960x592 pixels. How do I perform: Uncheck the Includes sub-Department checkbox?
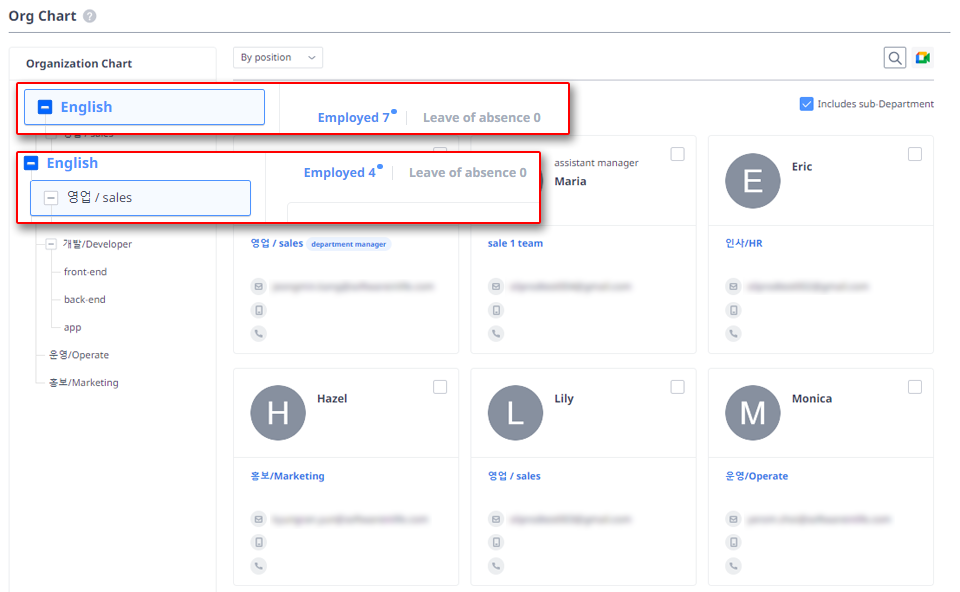pyautogui.click(x=806, y=104)
